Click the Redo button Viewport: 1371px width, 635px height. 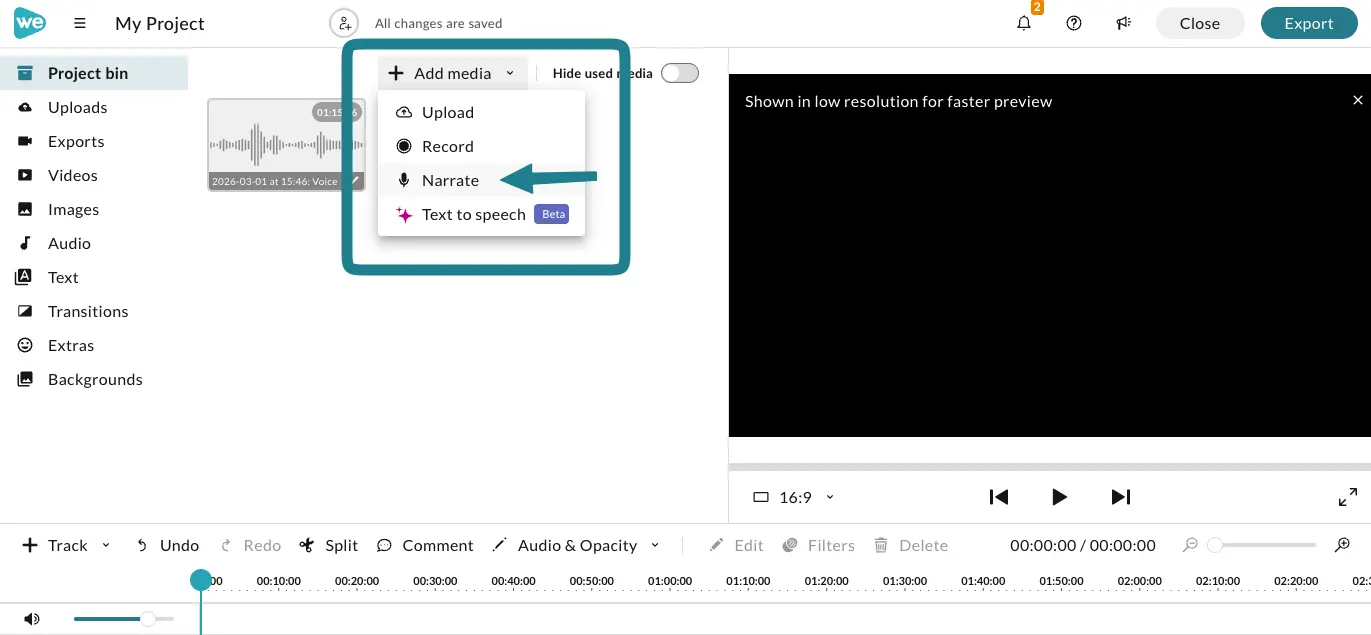[250, 545]
